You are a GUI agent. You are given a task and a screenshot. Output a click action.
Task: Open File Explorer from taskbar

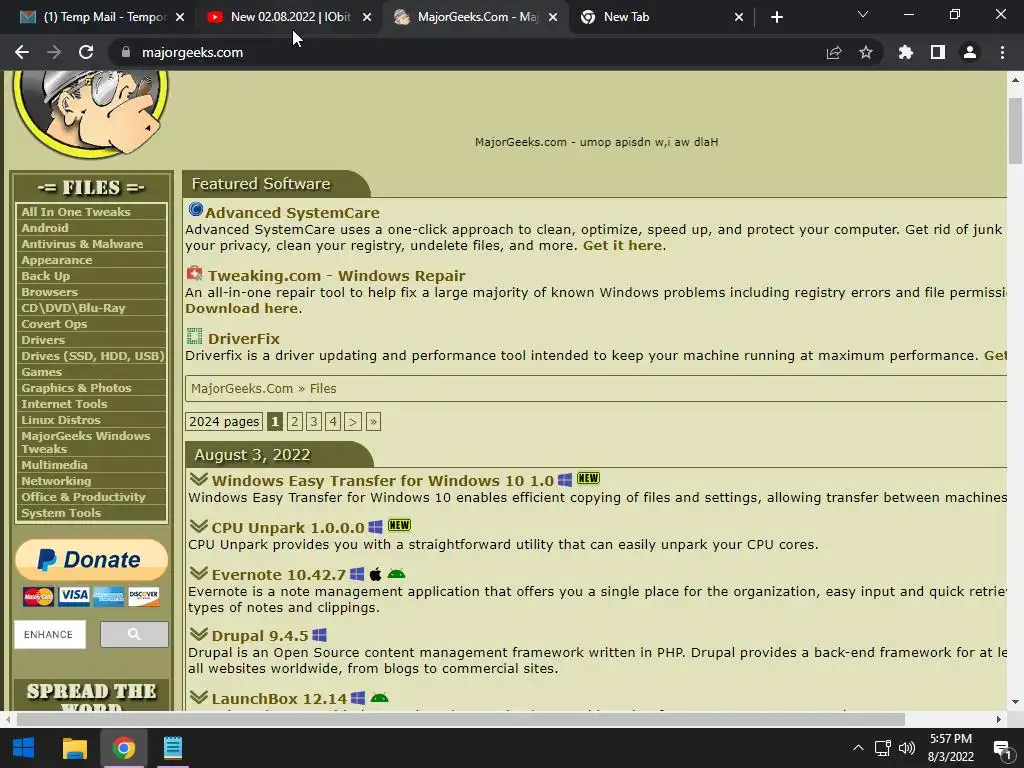point(74,748)
